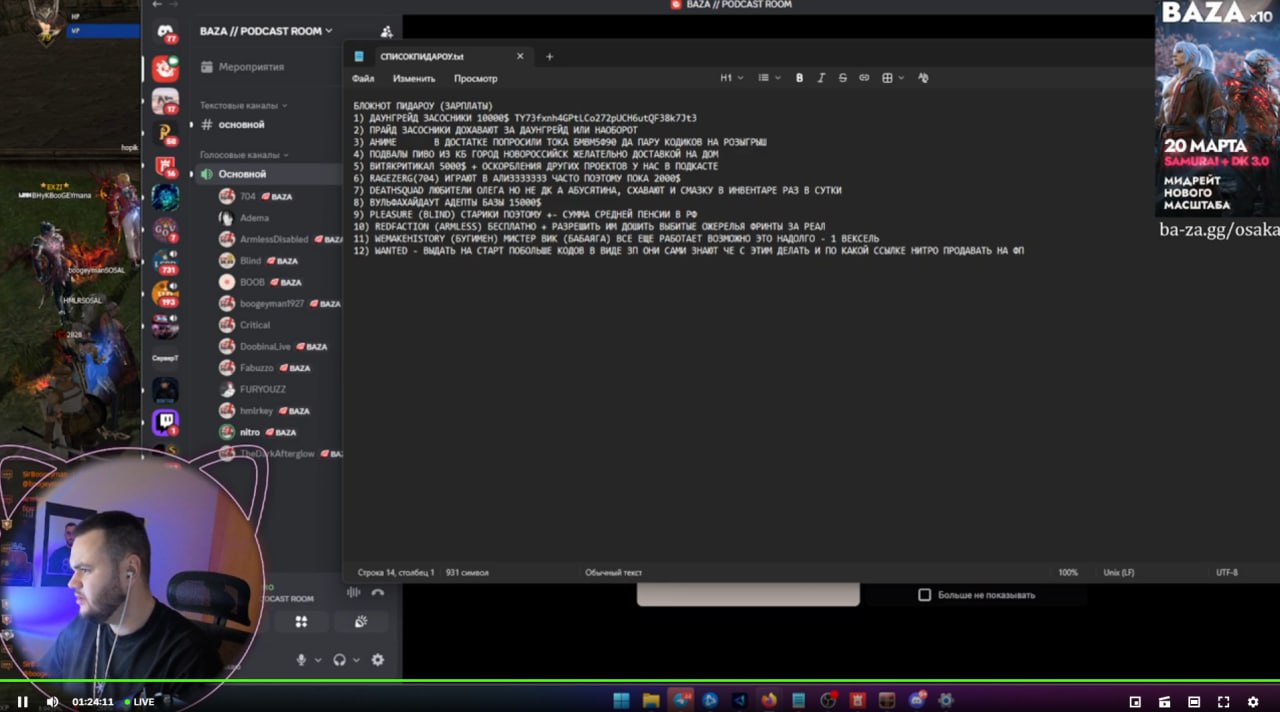The width and height of the screenshot is (1280, 712).
Task: Close the Notepad .txt tab
Action: (520, 57)
